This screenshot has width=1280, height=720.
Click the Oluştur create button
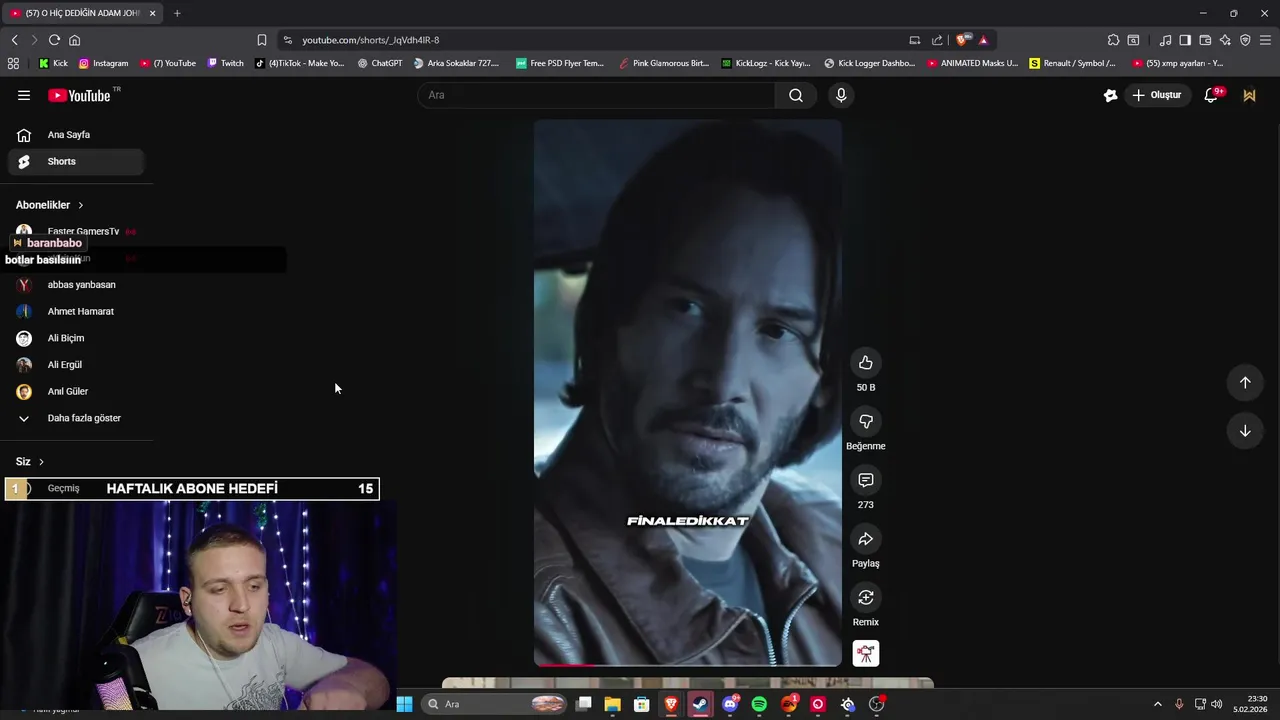point(1157,95)
